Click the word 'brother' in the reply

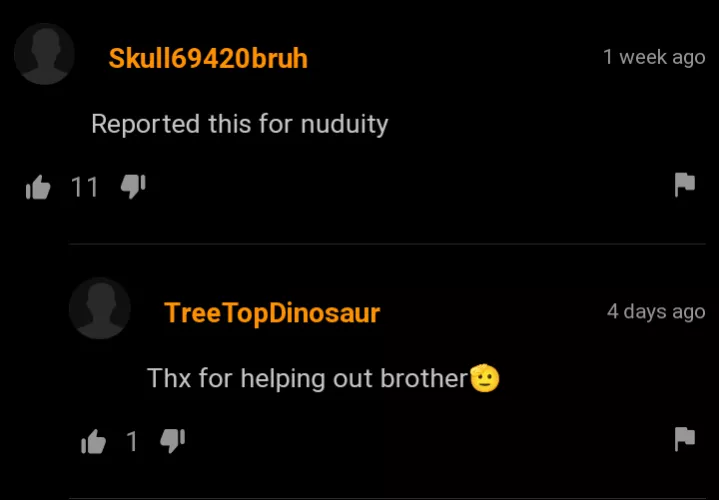pyautogui.click(x=424, y=378)
